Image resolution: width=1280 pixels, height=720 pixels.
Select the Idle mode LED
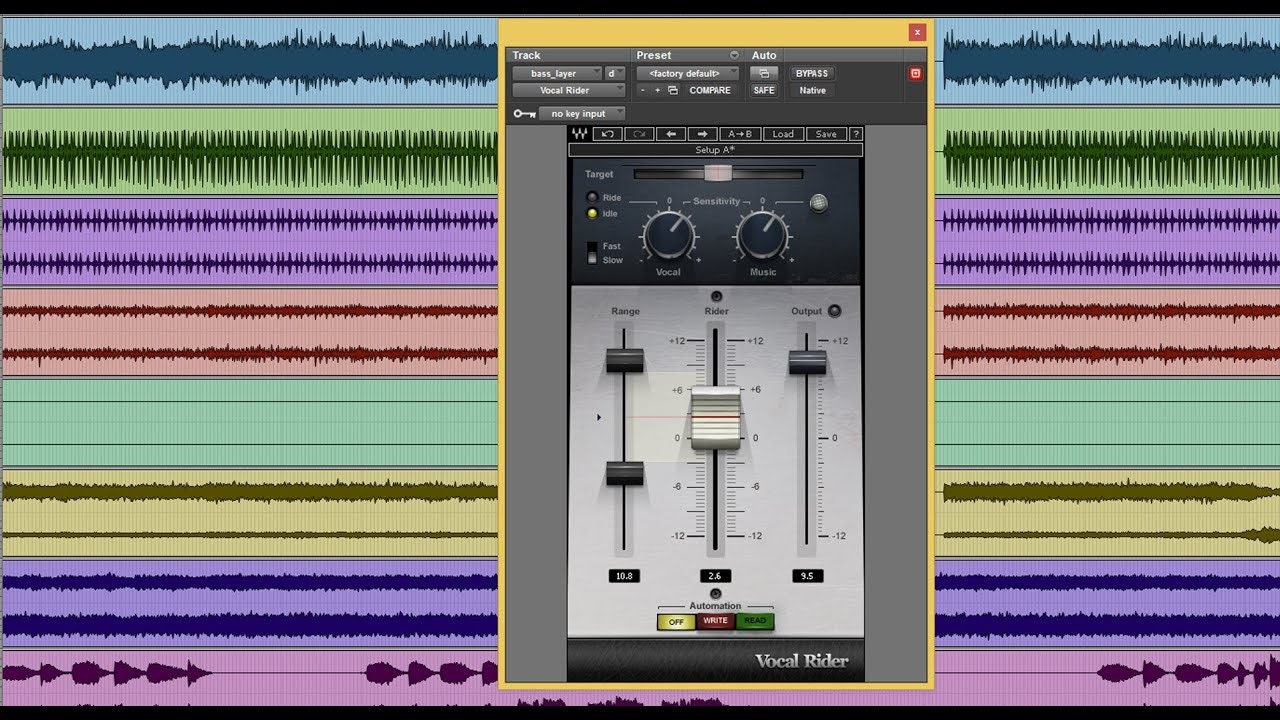[x=592, y=213]
